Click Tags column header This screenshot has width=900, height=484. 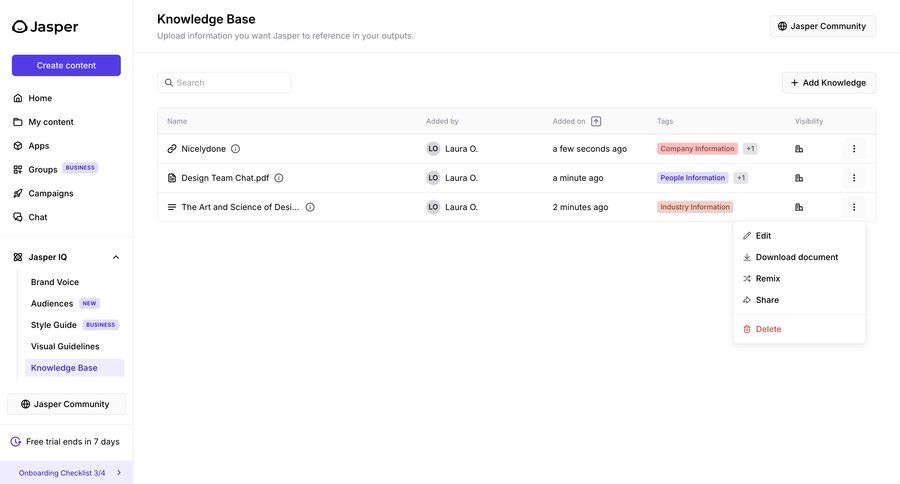(x=665, y=121)
